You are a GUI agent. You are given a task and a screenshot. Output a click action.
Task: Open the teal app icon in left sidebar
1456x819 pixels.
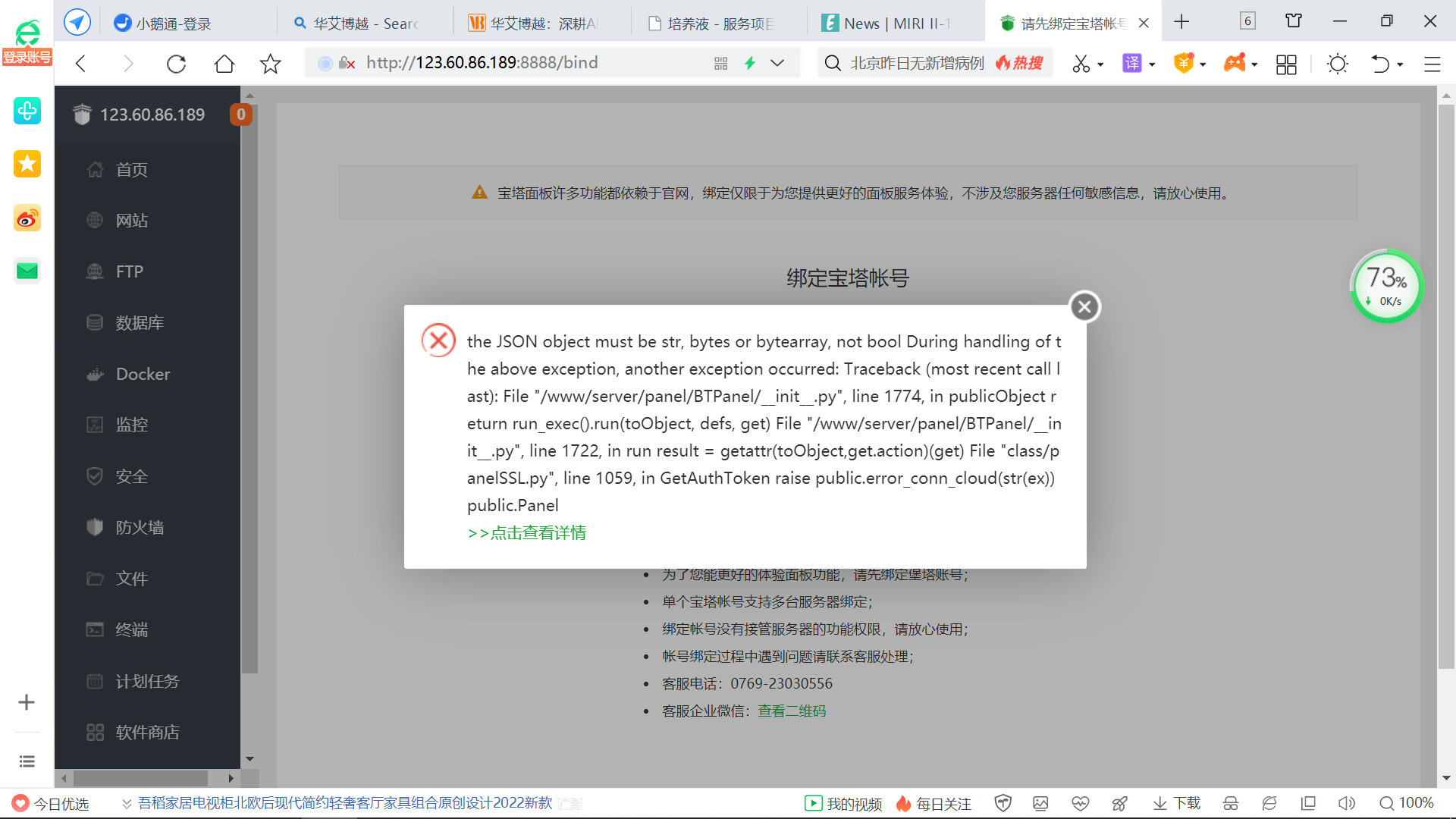pos(27,111)
